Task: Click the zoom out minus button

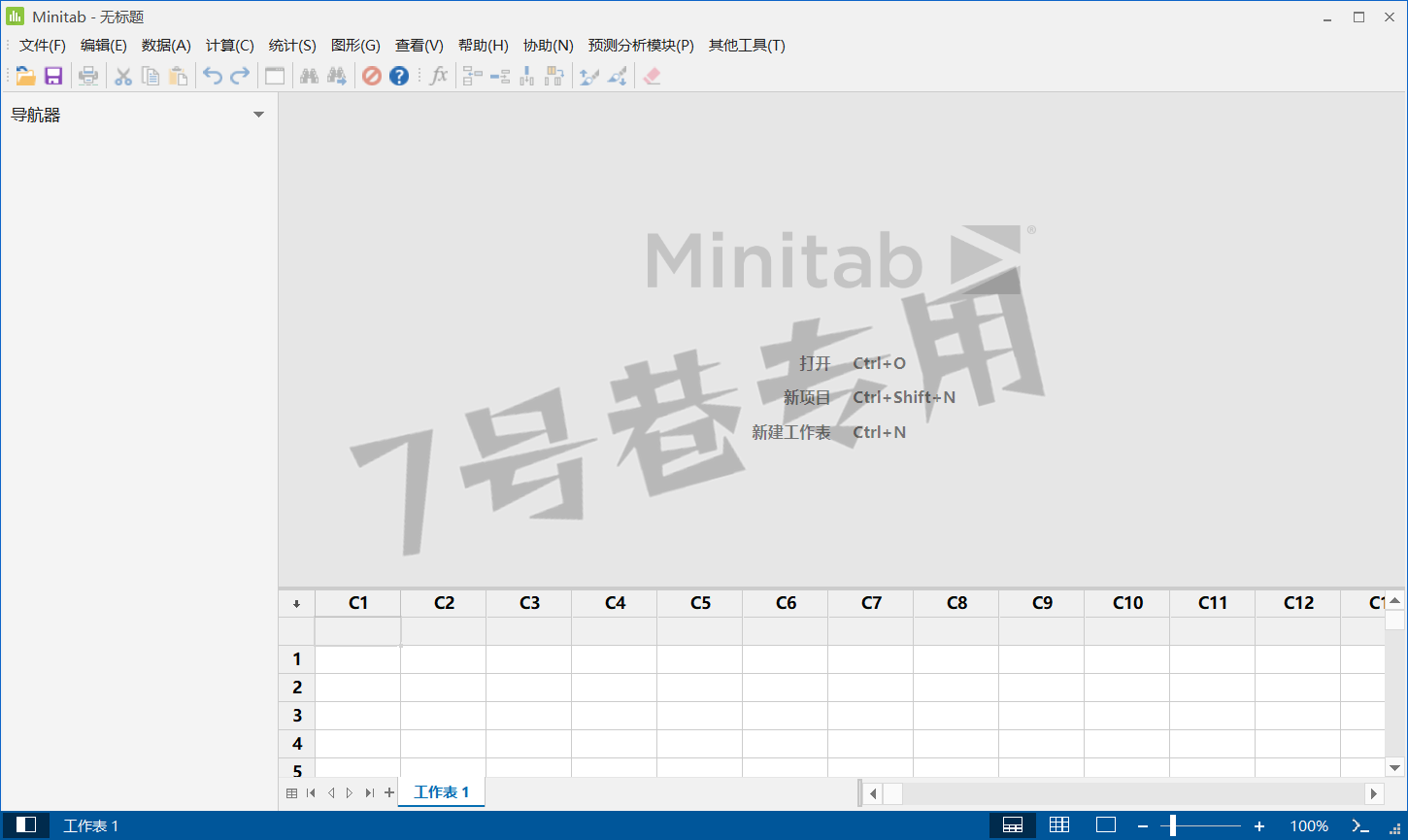Action: click(1143, 825)
